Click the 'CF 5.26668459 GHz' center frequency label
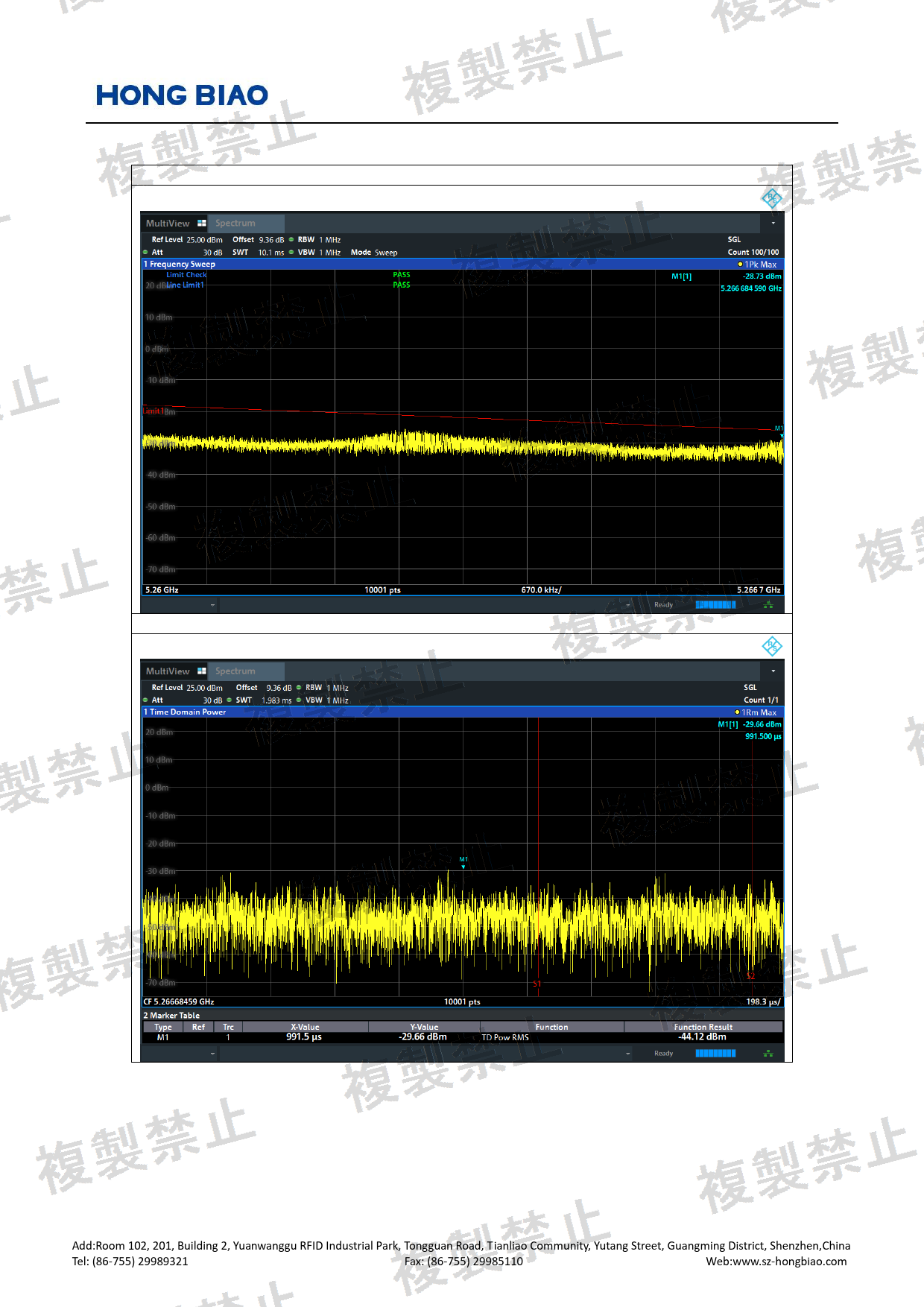Image resolution: width=924 pixels, height=1307 pixels. coord(179,1002)
